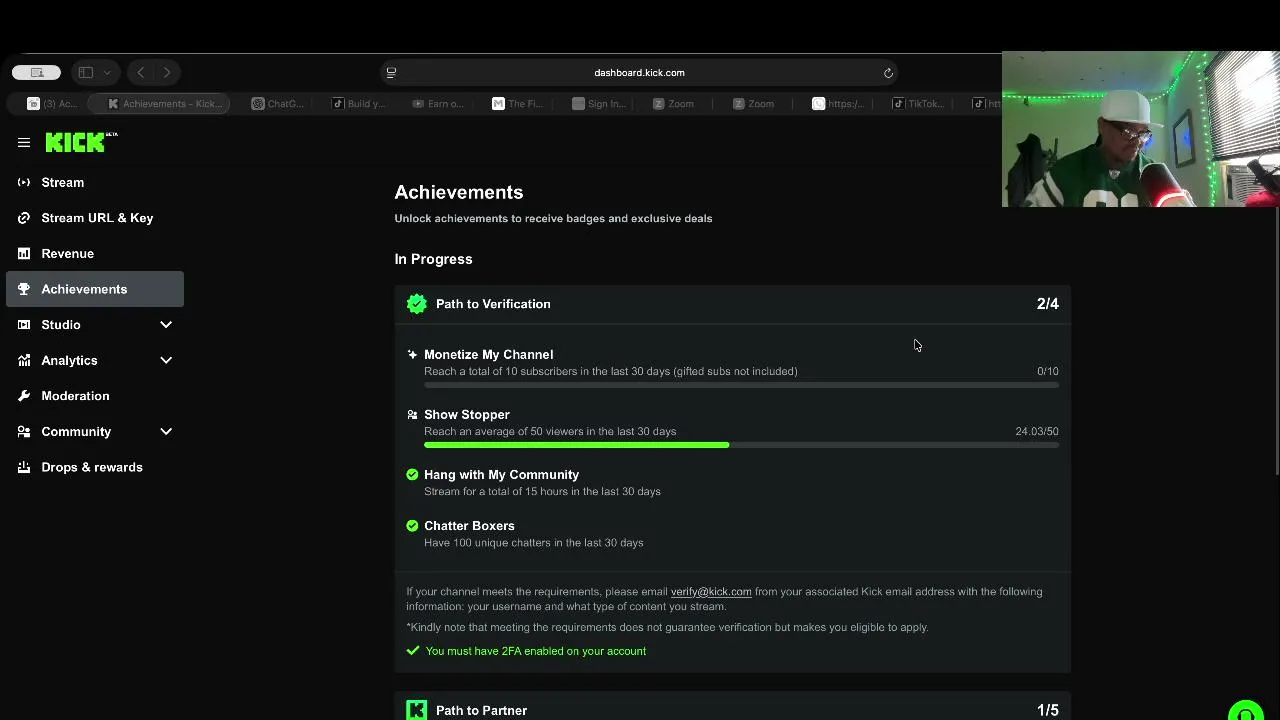Click the Revenue sidebar icon
This screenshot has width=1280, height=720.
pos(24,254)
